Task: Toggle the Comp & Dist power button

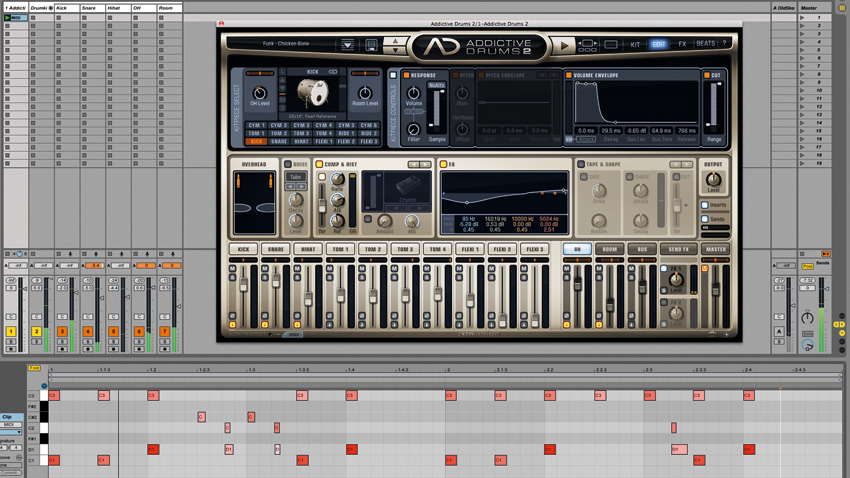Action: pyautogui.click(x=319, y=164)
